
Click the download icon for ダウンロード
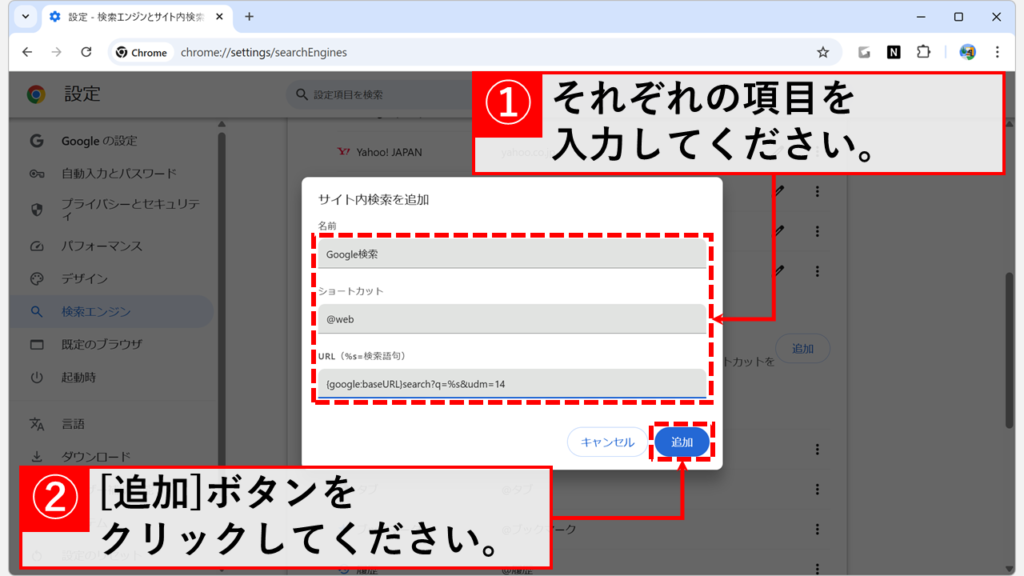[37, 456]
